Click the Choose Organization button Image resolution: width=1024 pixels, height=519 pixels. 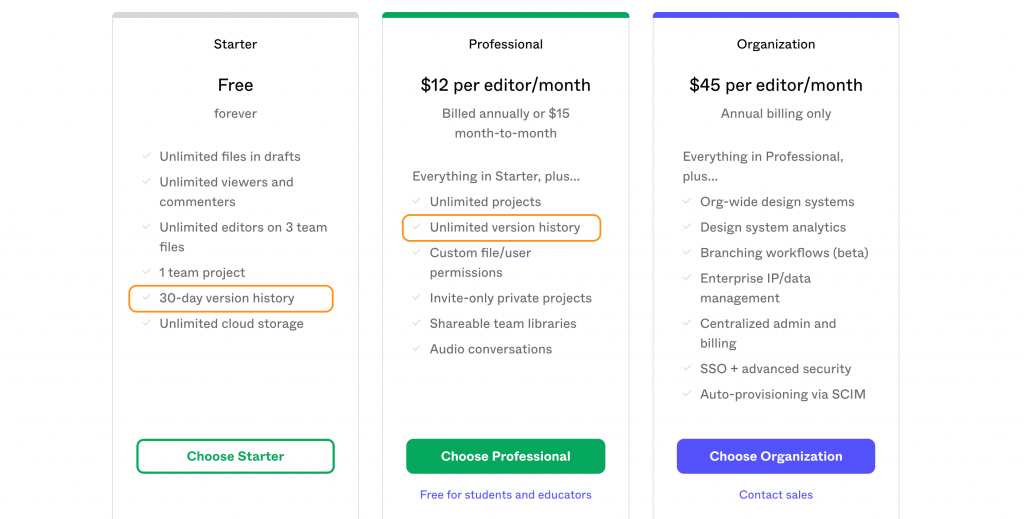tap(775, 456)
